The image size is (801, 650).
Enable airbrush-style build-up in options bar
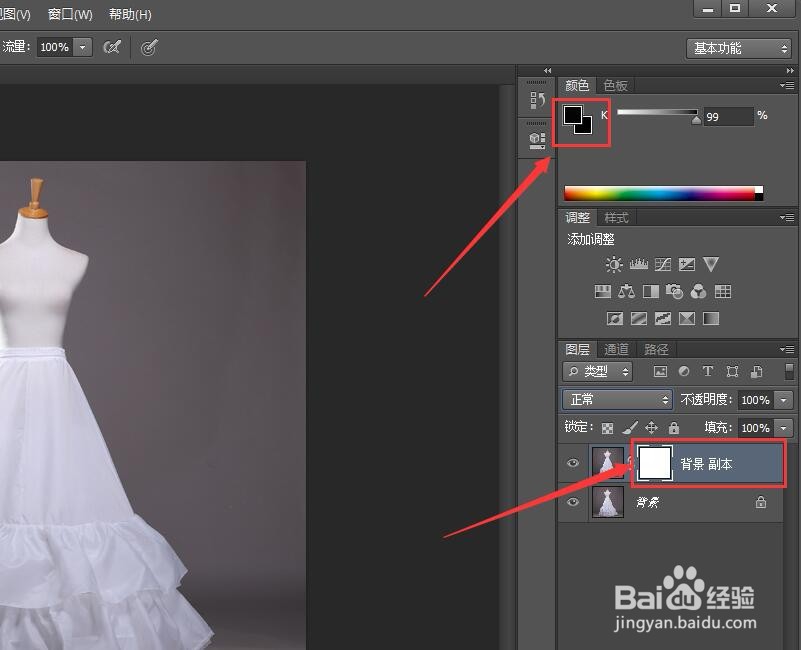[111, 47]
